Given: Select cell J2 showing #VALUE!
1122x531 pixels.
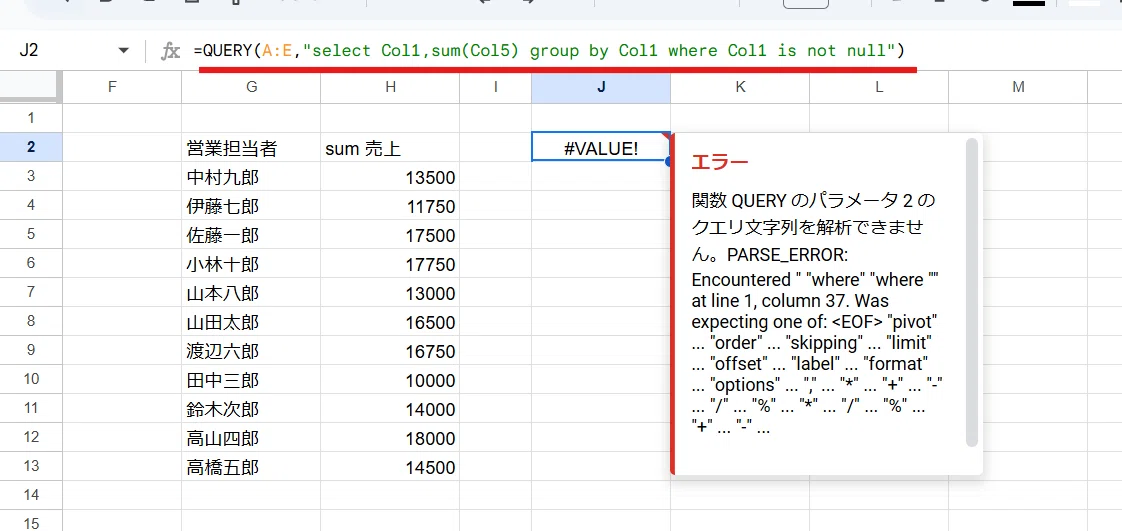Looking at the screenshot, I should tap(601, 147).
